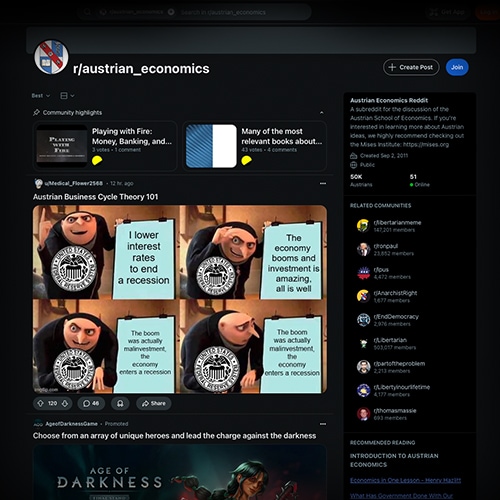
Task: Click the Create Post button
Action: pos(411,67)
